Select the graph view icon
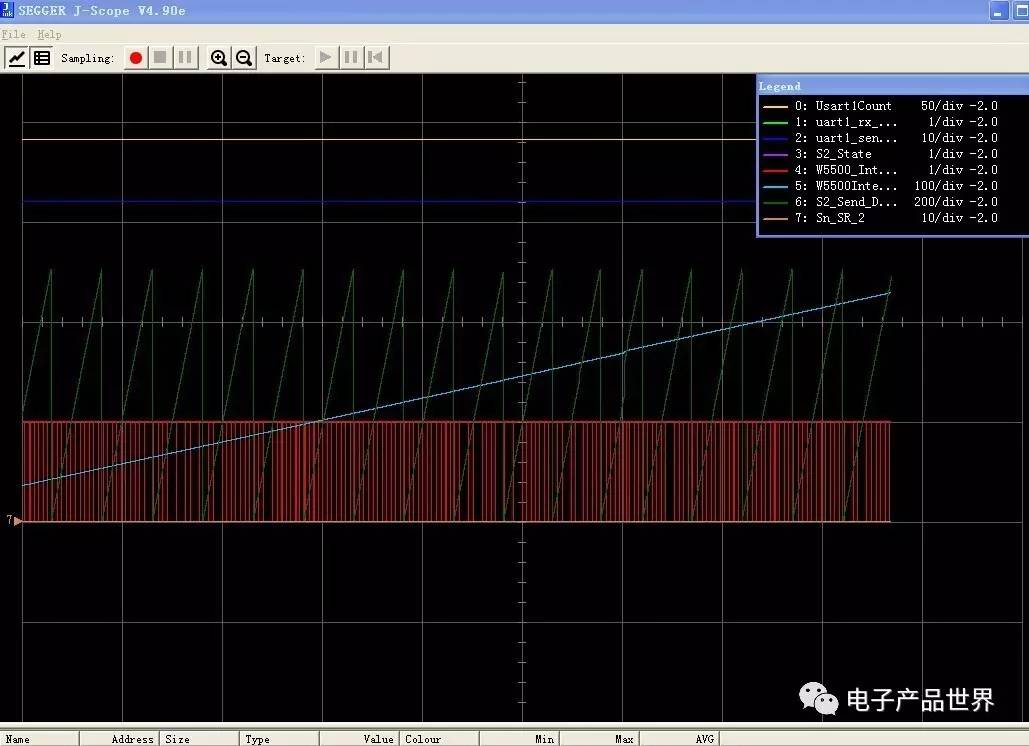The width and height of the screenshot is (1029, 746). tap(16, 57)
